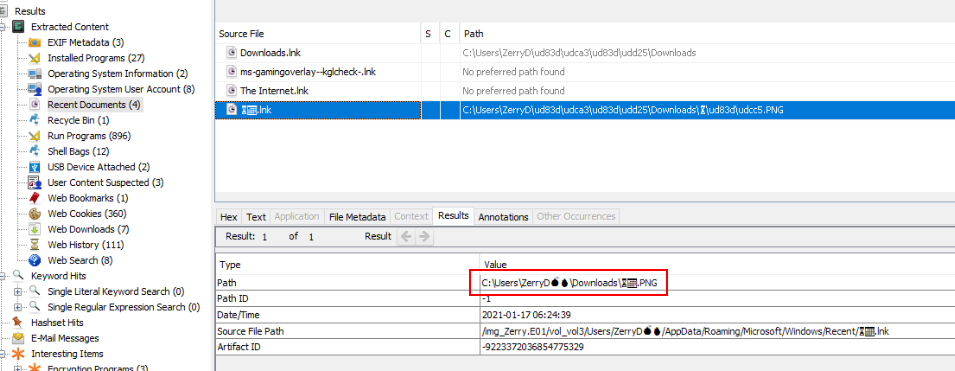Click the Downloads.lnk file icon
This screenshot has width=955, height=371.
tap(231, 52)
